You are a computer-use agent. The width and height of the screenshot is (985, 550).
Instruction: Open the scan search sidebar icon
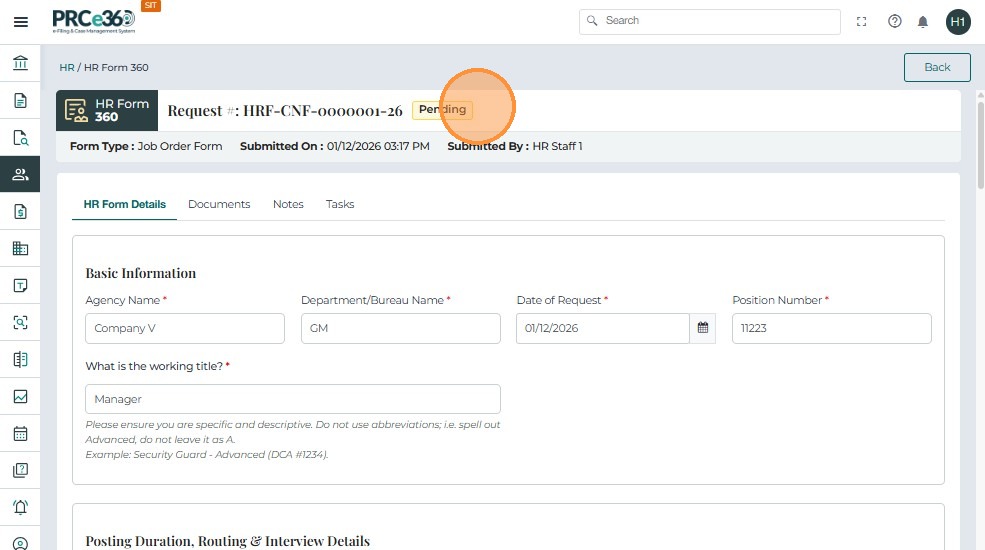point(20,323)
